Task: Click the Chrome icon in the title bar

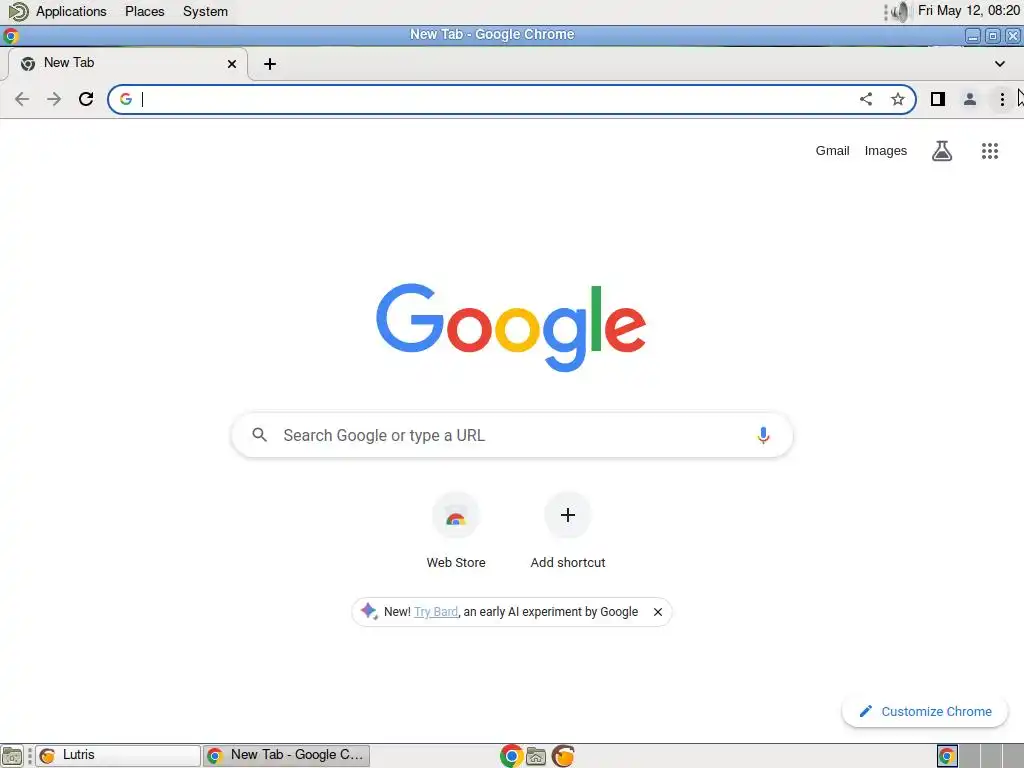Action: (x=10, y=35)
